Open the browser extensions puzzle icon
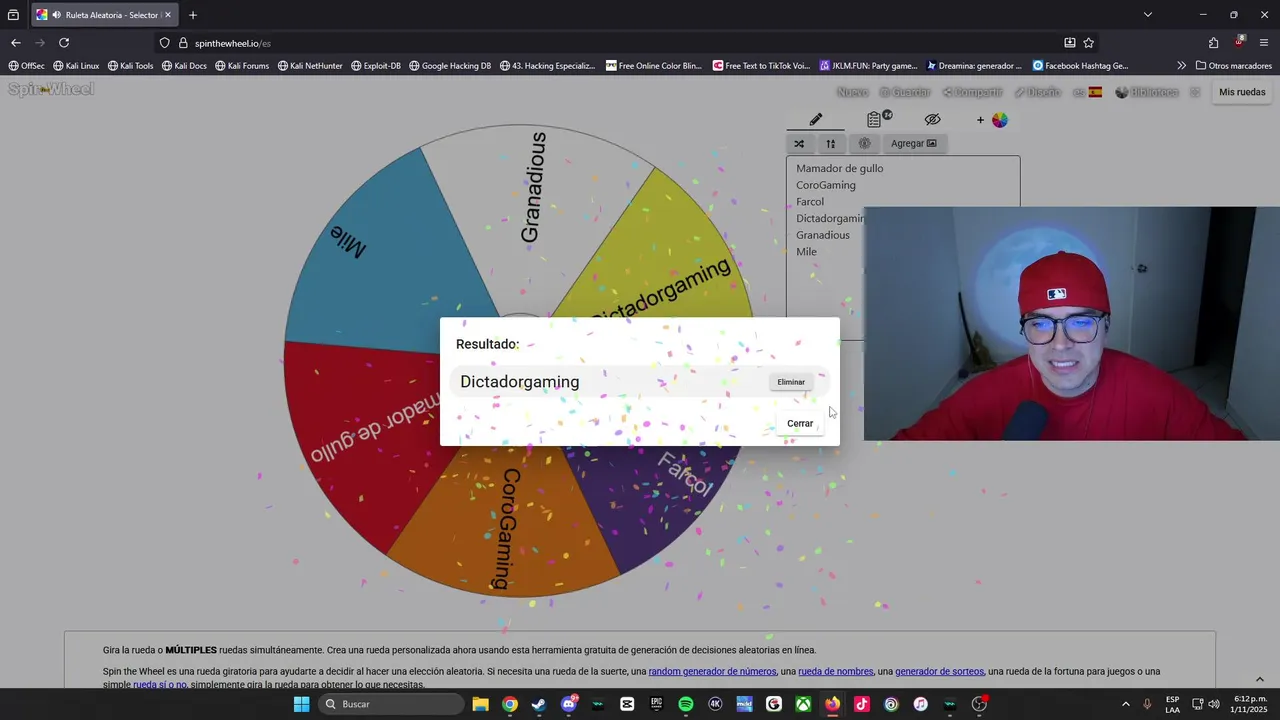Viewport: 1280px width, 720px height. pyautogui.click(x=1213, y=43)
